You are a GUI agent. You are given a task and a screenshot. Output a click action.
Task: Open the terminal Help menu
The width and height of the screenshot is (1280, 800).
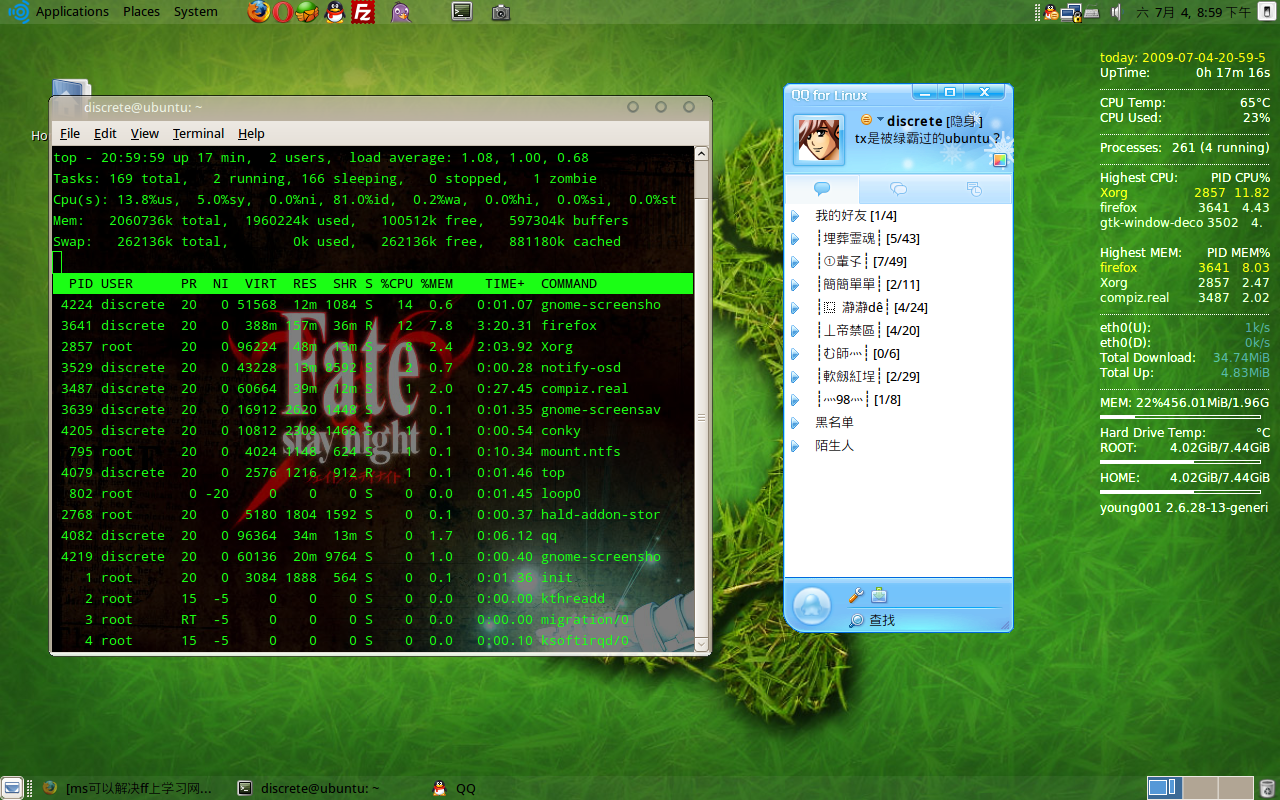(x=251, y=133)
